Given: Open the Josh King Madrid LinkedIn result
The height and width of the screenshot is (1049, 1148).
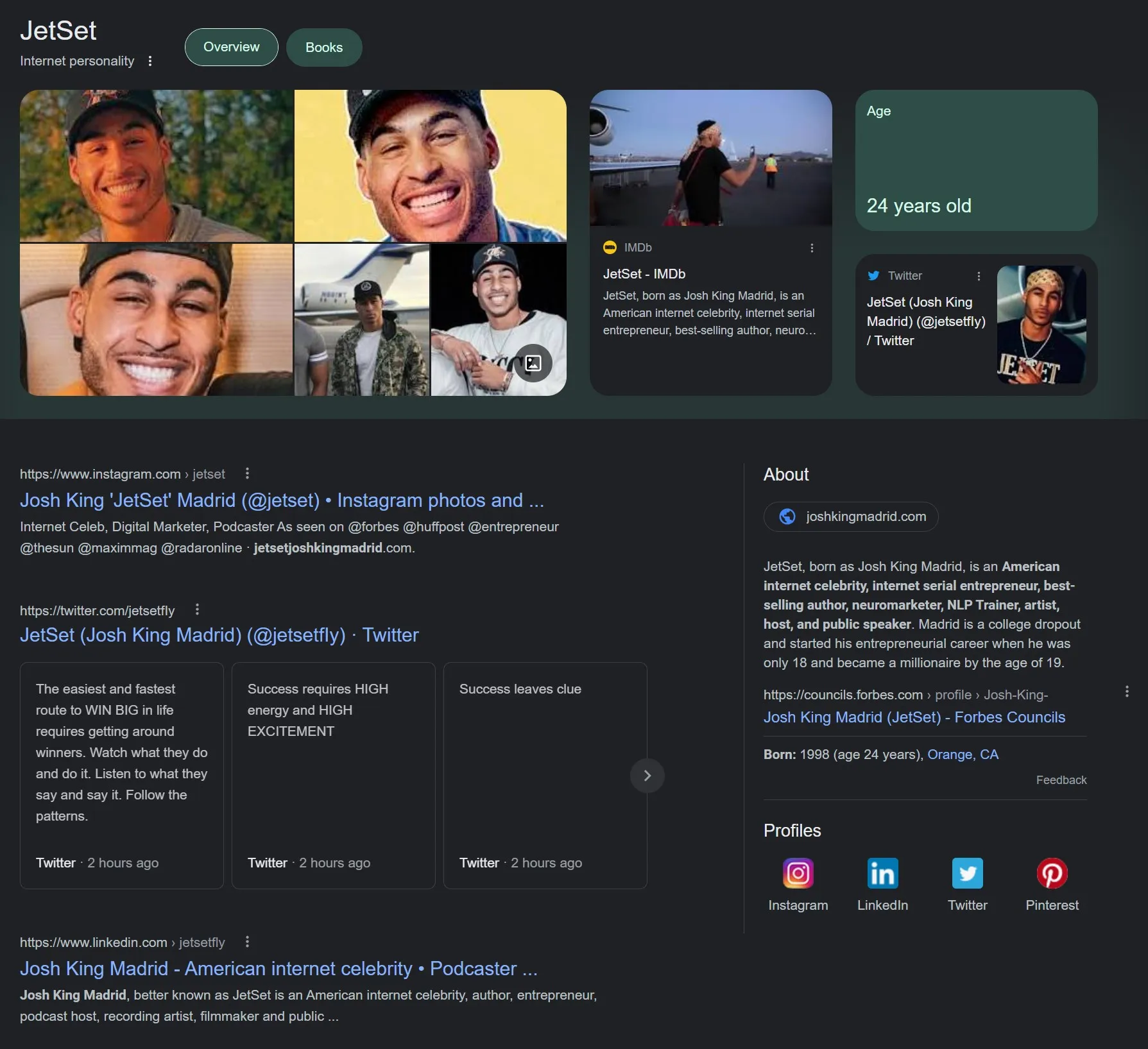Looking at the screenshot, I should 278,969.
